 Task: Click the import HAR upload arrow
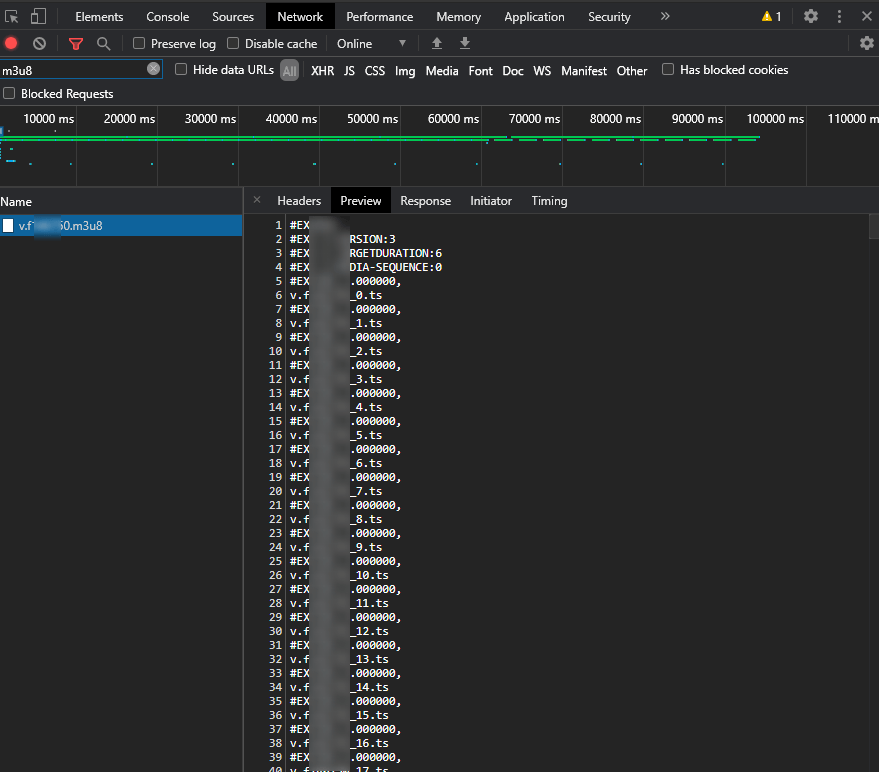(437, 43)
